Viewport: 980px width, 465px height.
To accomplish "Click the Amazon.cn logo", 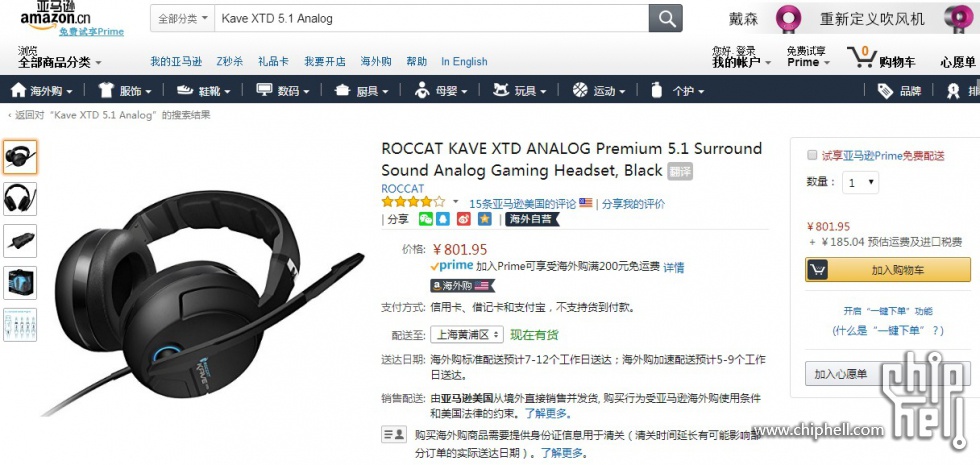I will [x=55, y=17].
